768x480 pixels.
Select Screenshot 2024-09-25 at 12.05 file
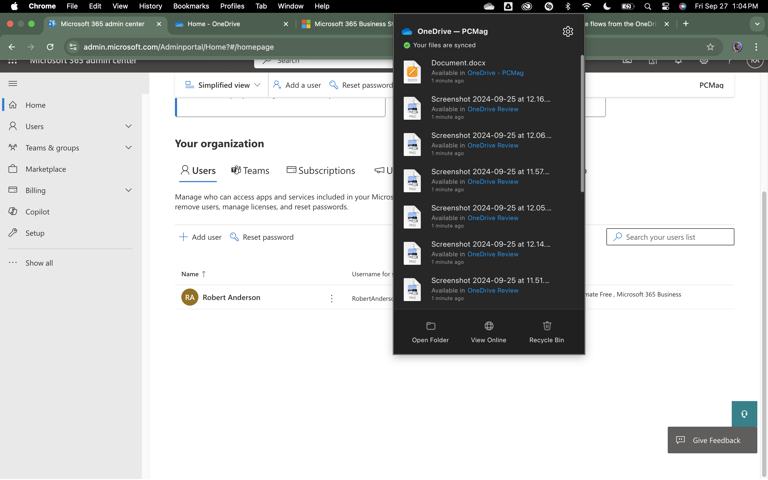[488, 216]
